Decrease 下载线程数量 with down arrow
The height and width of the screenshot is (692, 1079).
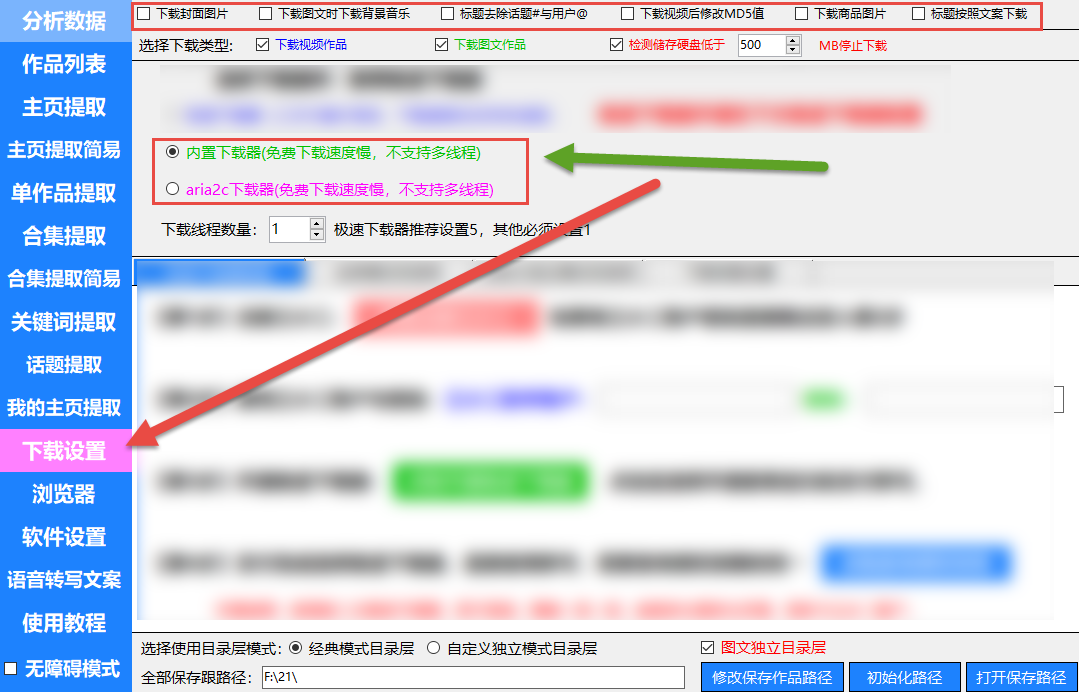(317, 235)
